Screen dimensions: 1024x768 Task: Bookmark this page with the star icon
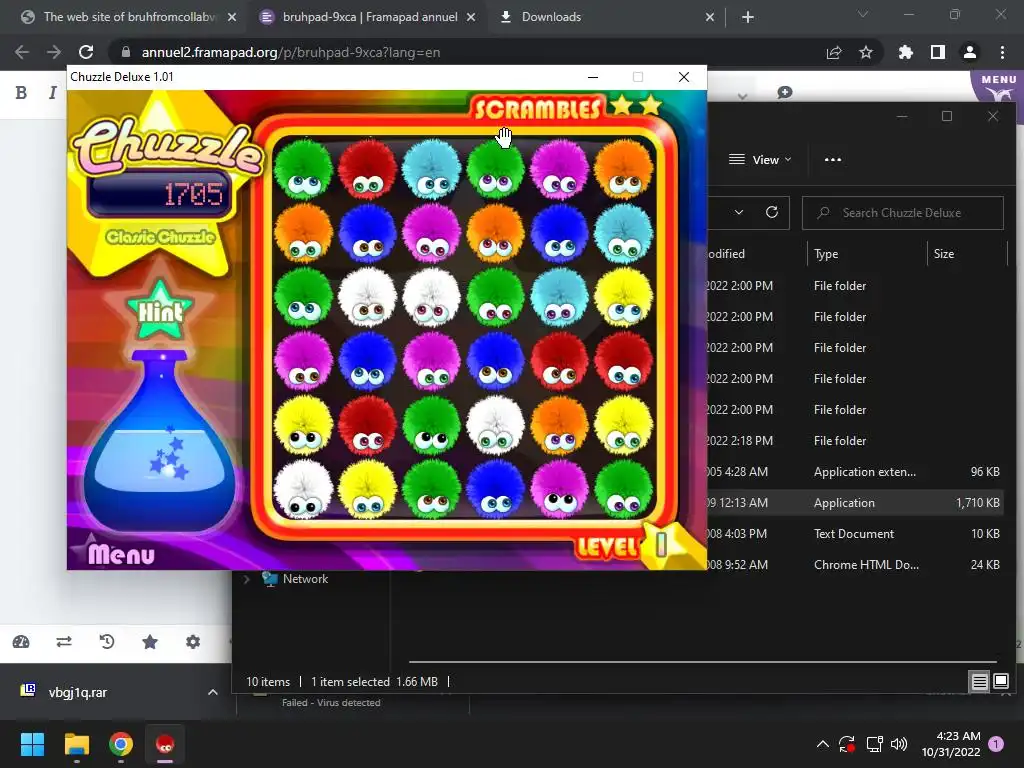pyautogui.click(x=866, y=52)
